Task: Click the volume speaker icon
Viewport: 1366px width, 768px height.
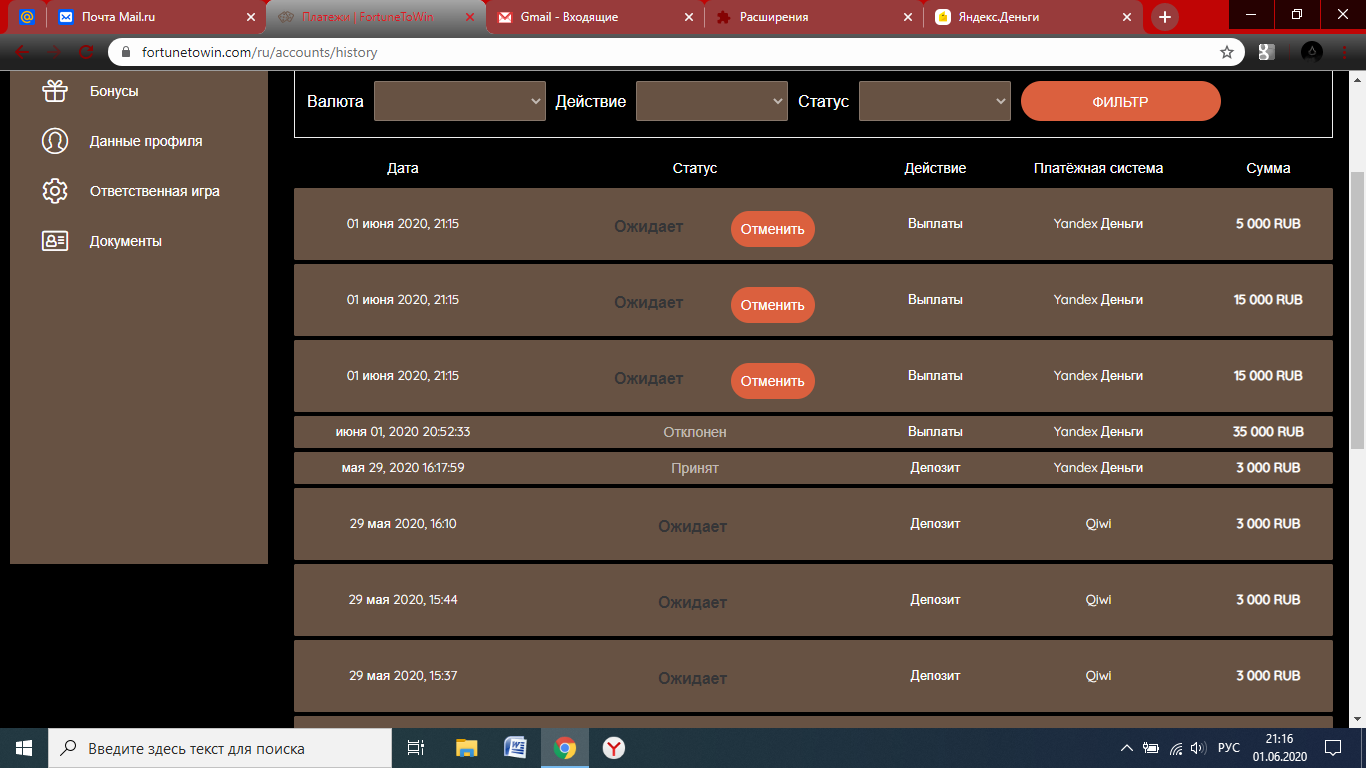Action: pyautogui.click(x=1199, y=748)
